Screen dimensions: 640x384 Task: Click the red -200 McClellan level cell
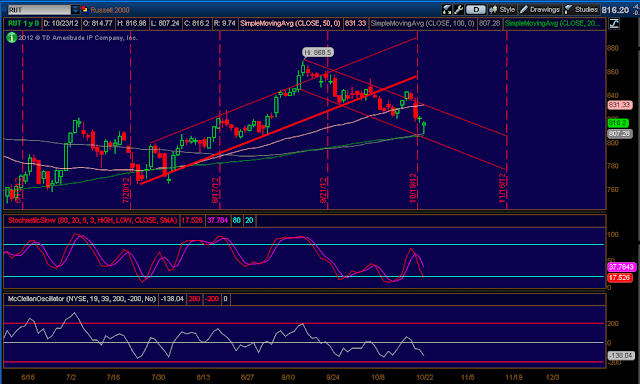(x=212, y=299)
